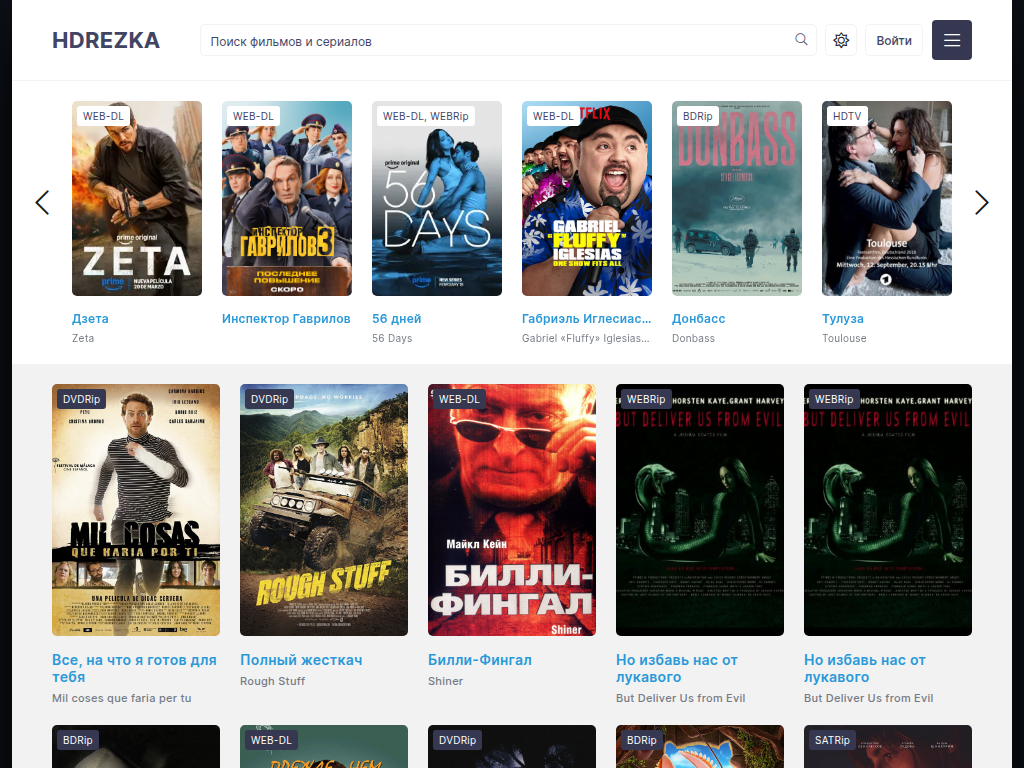Click Инспектор Гаврилов title link
Viewport: 1024px width, 768px height.
point(286,319)
